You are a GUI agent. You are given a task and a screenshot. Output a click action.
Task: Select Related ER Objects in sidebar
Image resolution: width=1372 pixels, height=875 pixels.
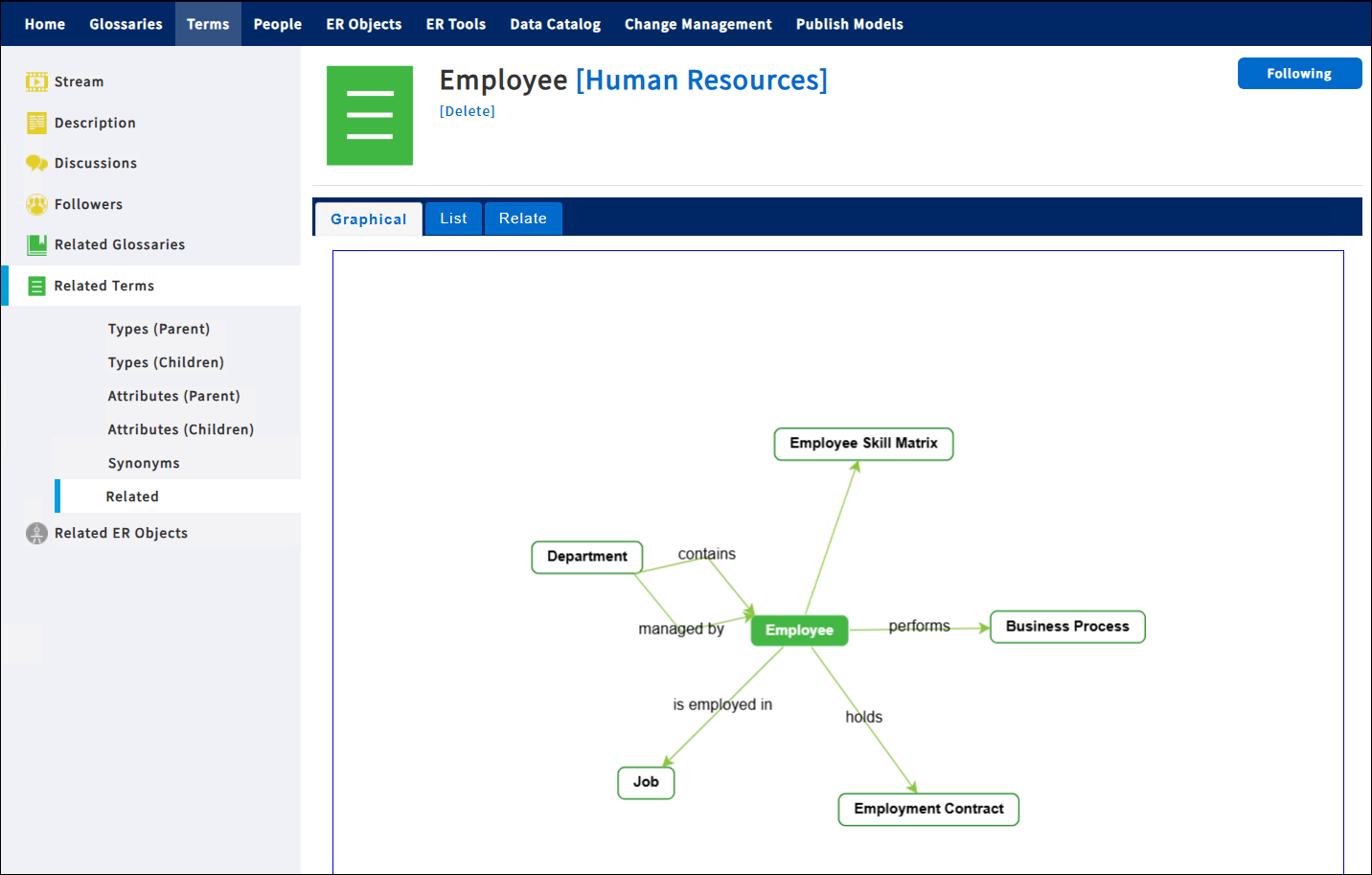click(x=121, y=534)
